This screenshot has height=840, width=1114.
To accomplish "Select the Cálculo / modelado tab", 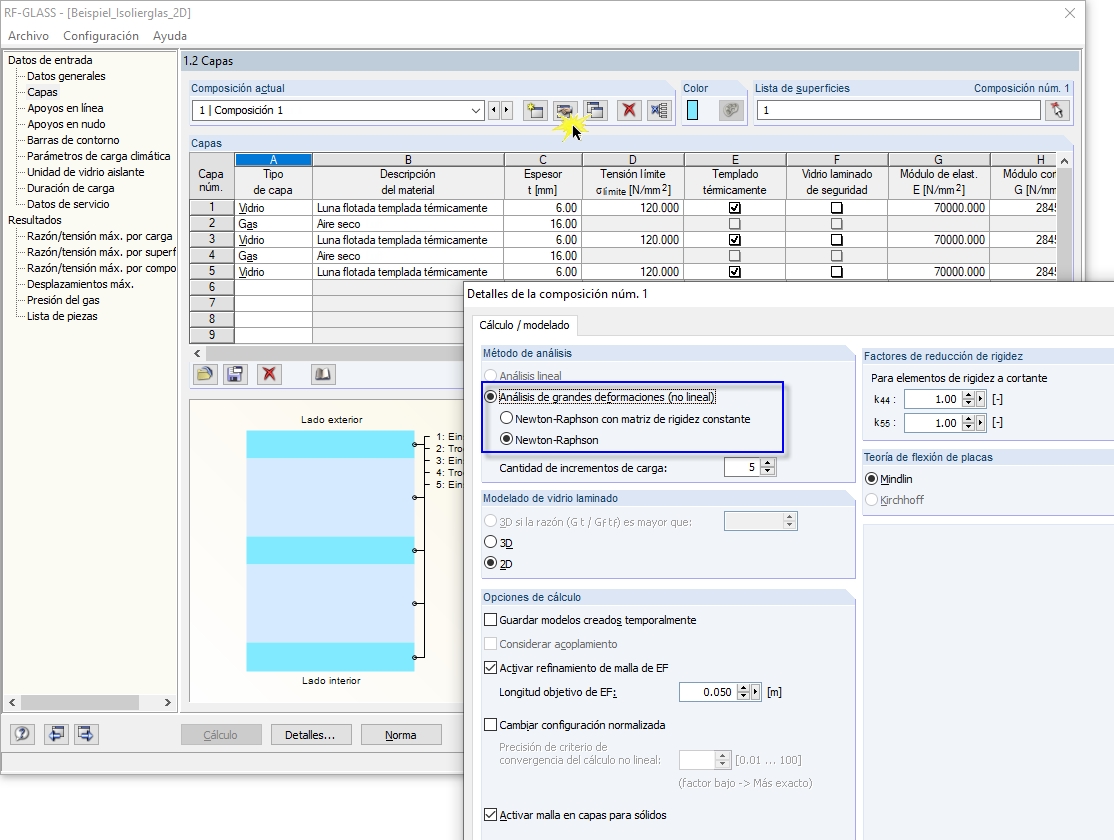I will (524, 325).
